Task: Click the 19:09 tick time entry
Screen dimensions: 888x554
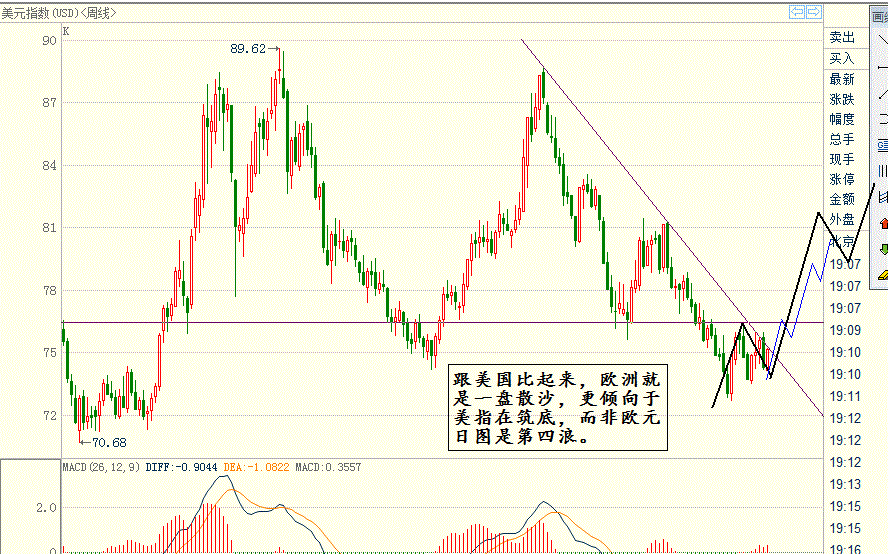Action: (x=845, y=330)
